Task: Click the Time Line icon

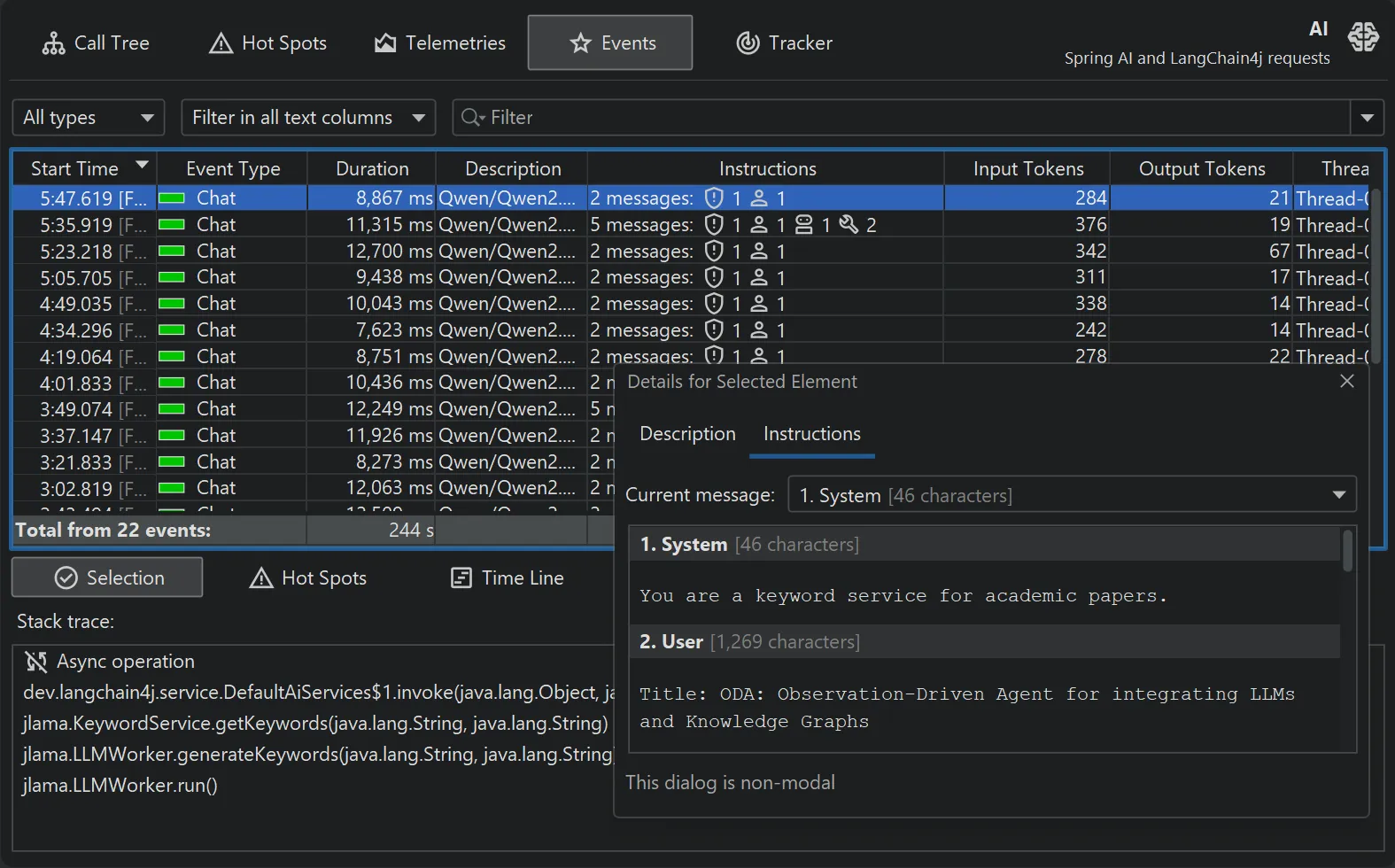Action: point(461,578)
